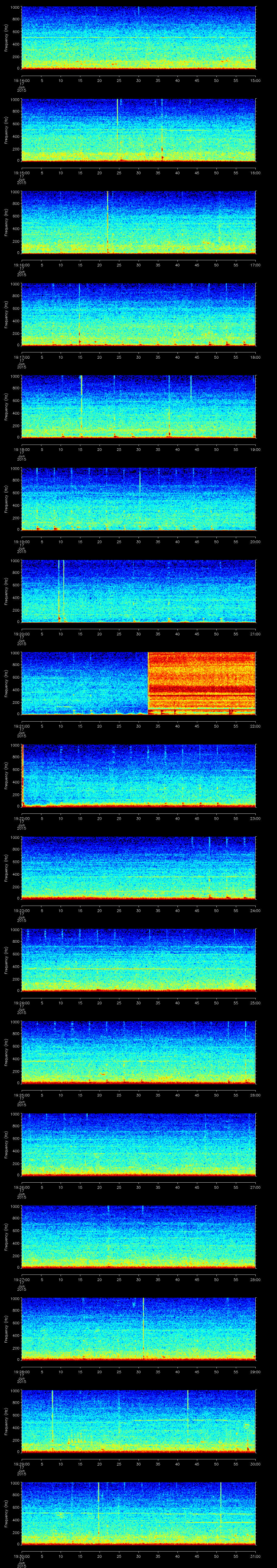The height and width of the screenshot is (1568, 277).
Task: Click the 19:20:00 time axis label
Action: [x=21, y=634]
